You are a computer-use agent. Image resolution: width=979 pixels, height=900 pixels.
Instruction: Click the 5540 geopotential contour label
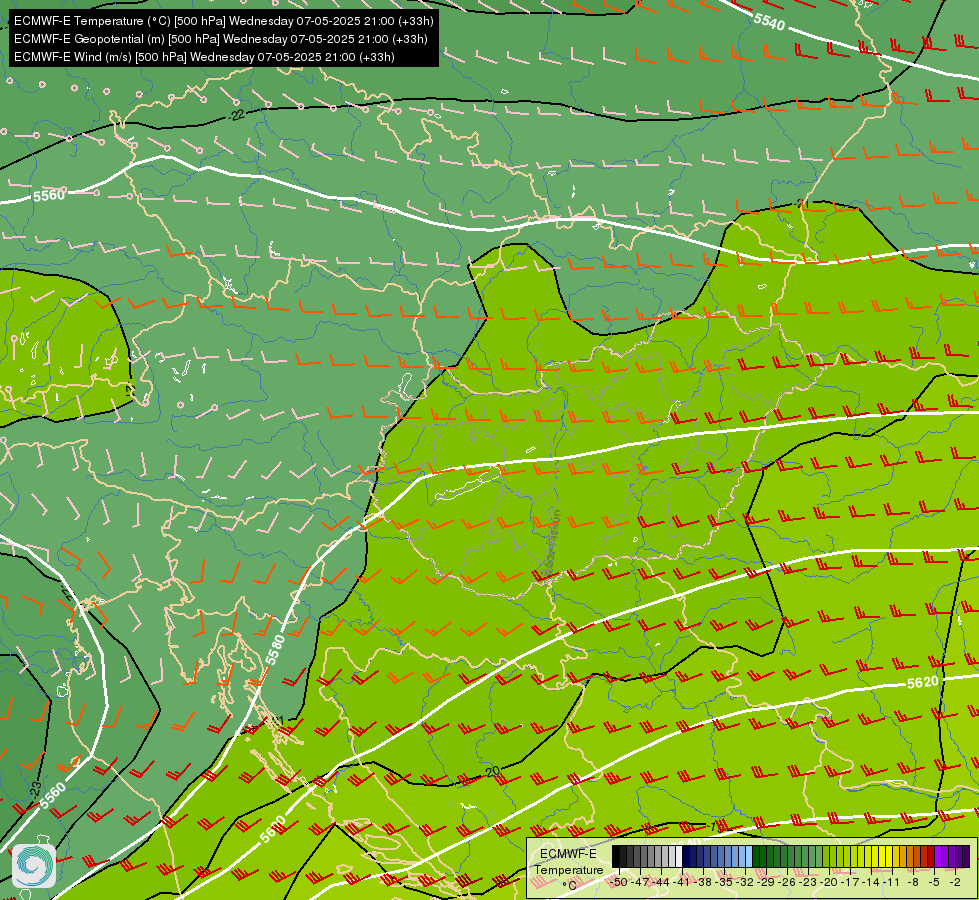769,22
